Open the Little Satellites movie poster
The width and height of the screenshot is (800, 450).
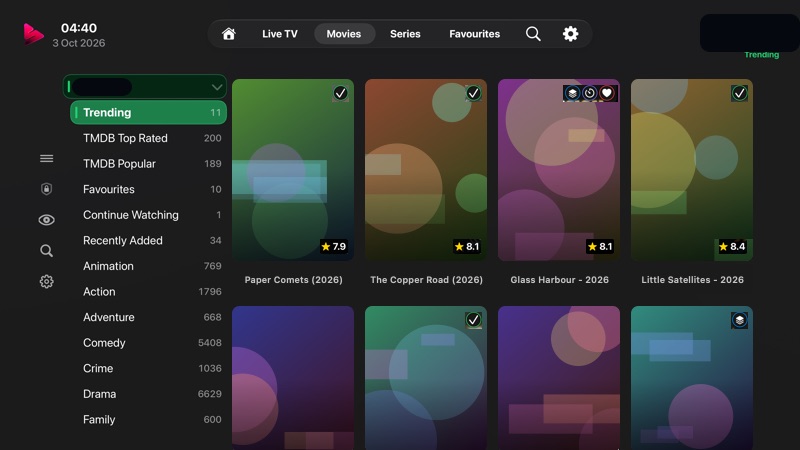[x=692, y=170]
